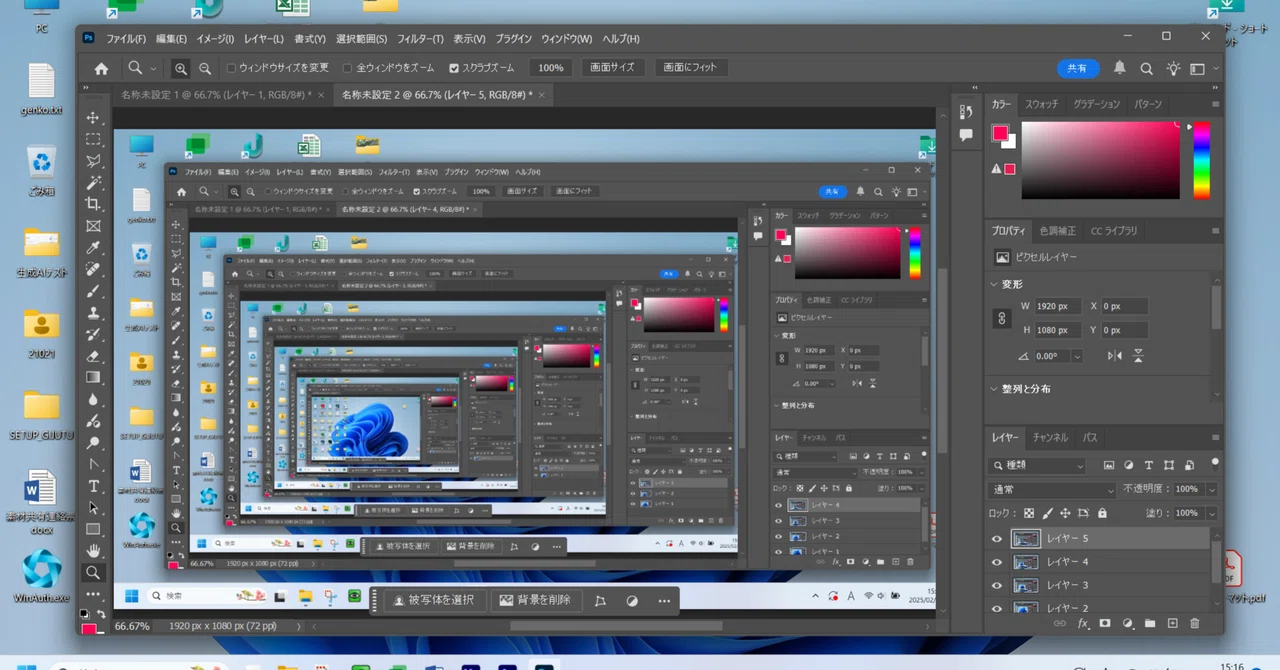
Task: Click flip horizontal icon in Properties panel
Action: (x=1115, y=356)
